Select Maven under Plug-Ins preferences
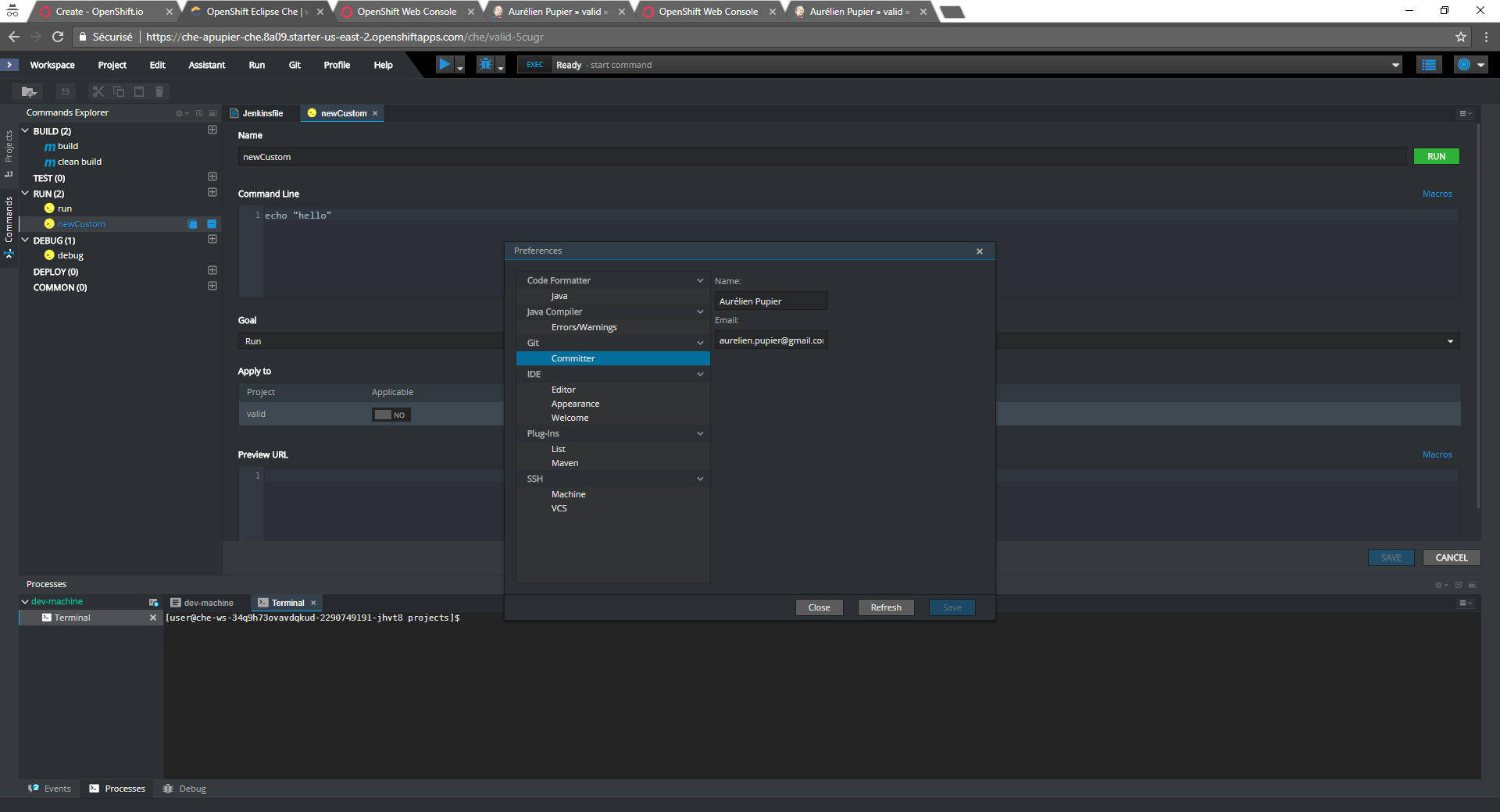Screen dimensions: 1500x812 [565, 463]
